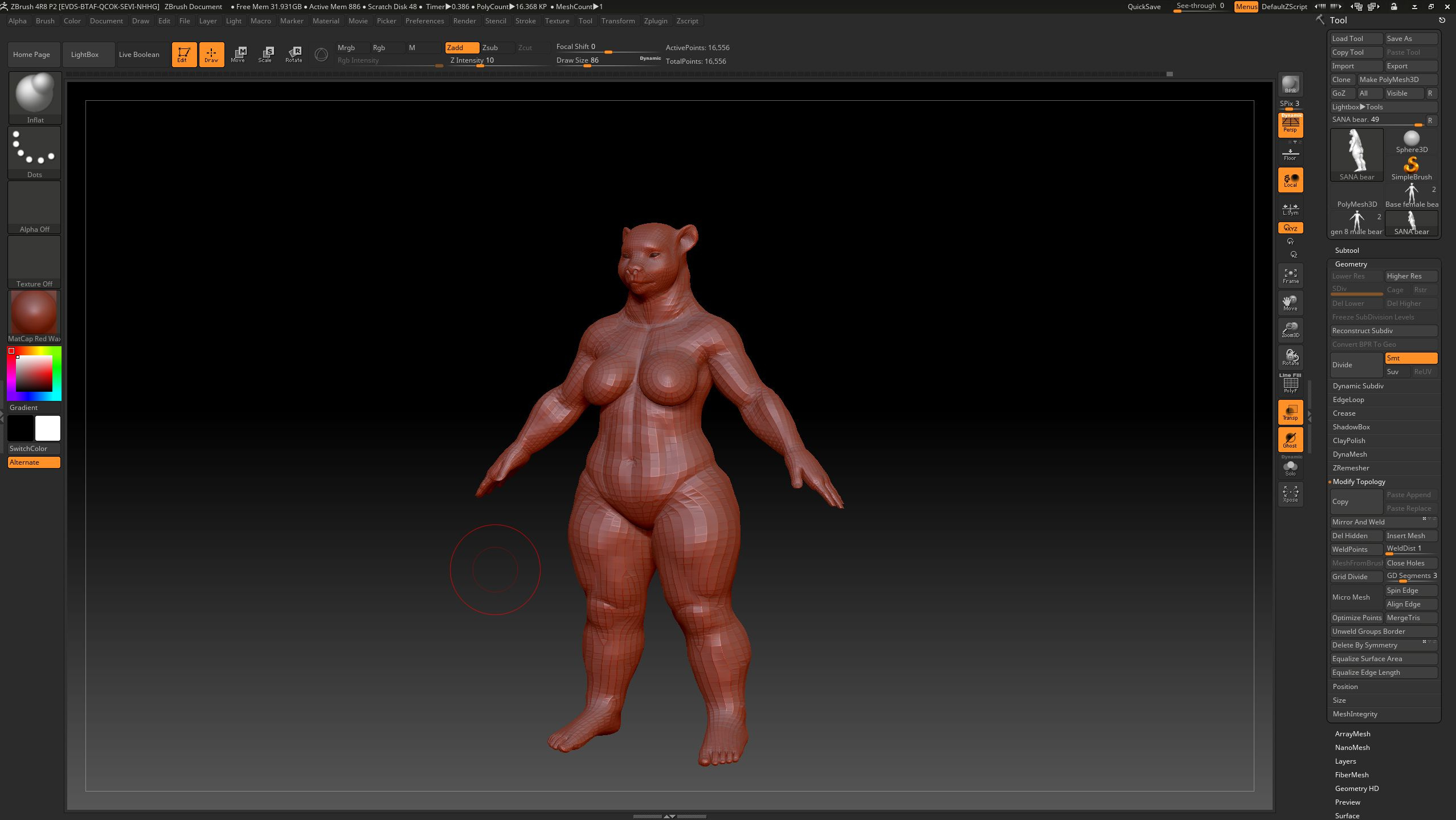Select the Rotate mode in top toolbar
Image resolution: width=1456 pixels, height=820 pixels.
pyautogui.click(x=294, y=54)
